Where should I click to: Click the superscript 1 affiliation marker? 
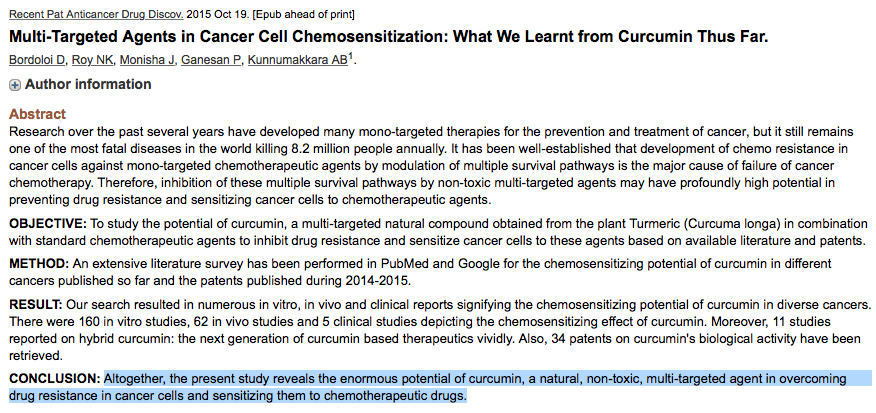(x=351, y=58)
